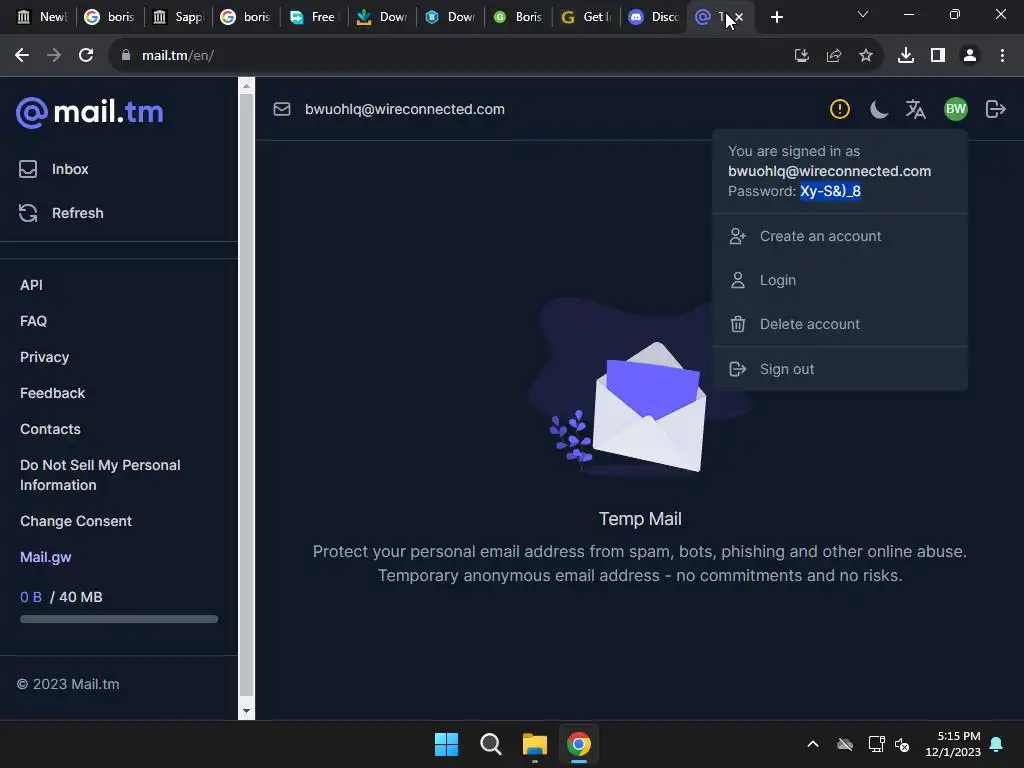Image resolution: width=1024 pixels, height=768 pixels.
Task: Bookmark this page with the star icon
Action: click(x=865, y=56)
